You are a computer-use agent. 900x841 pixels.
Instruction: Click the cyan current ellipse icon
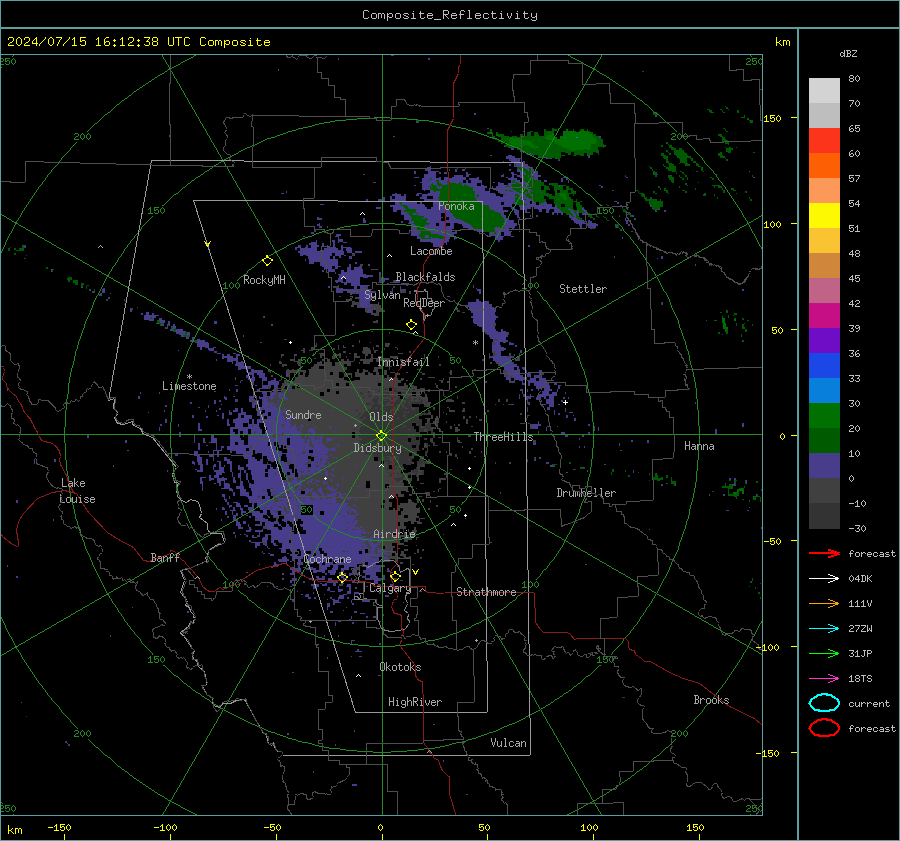824,703
